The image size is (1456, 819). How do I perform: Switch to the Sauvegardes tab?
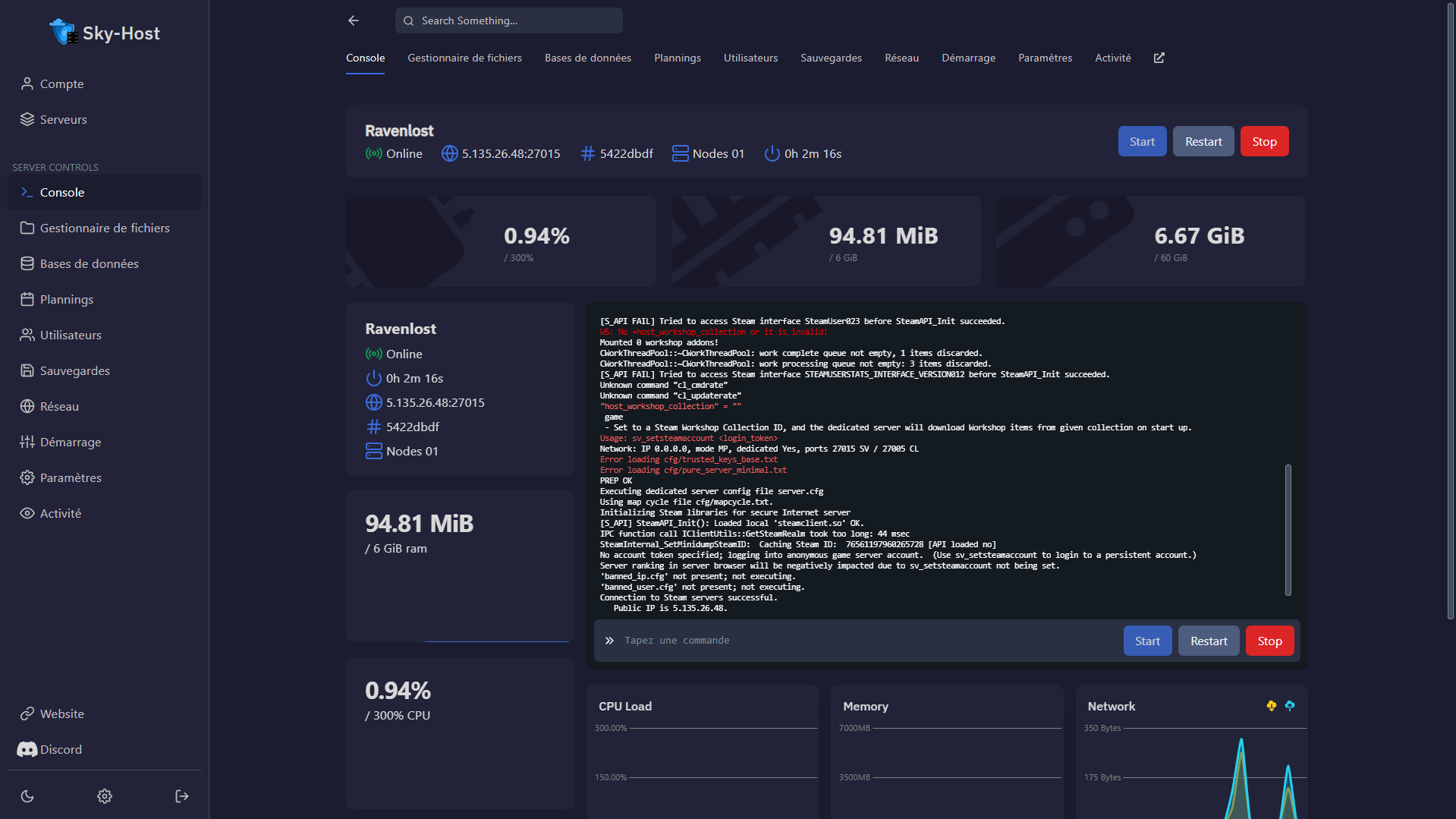click(831, 58)
